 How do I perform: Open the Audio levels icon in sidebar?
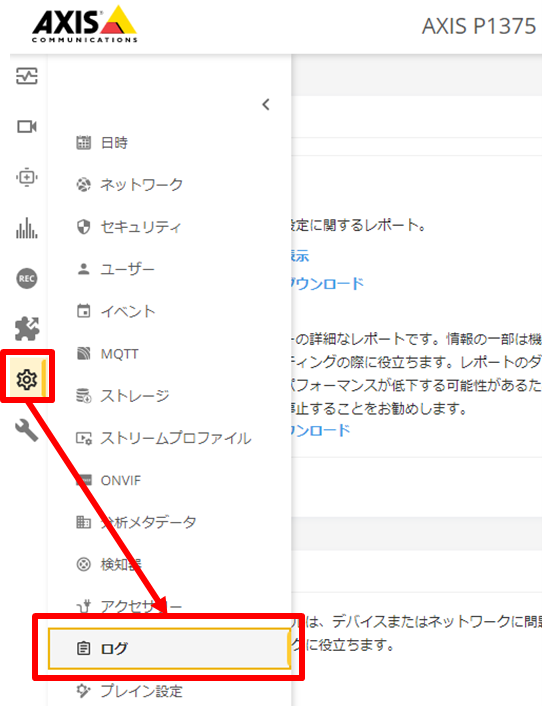click(x=27, y=228)
